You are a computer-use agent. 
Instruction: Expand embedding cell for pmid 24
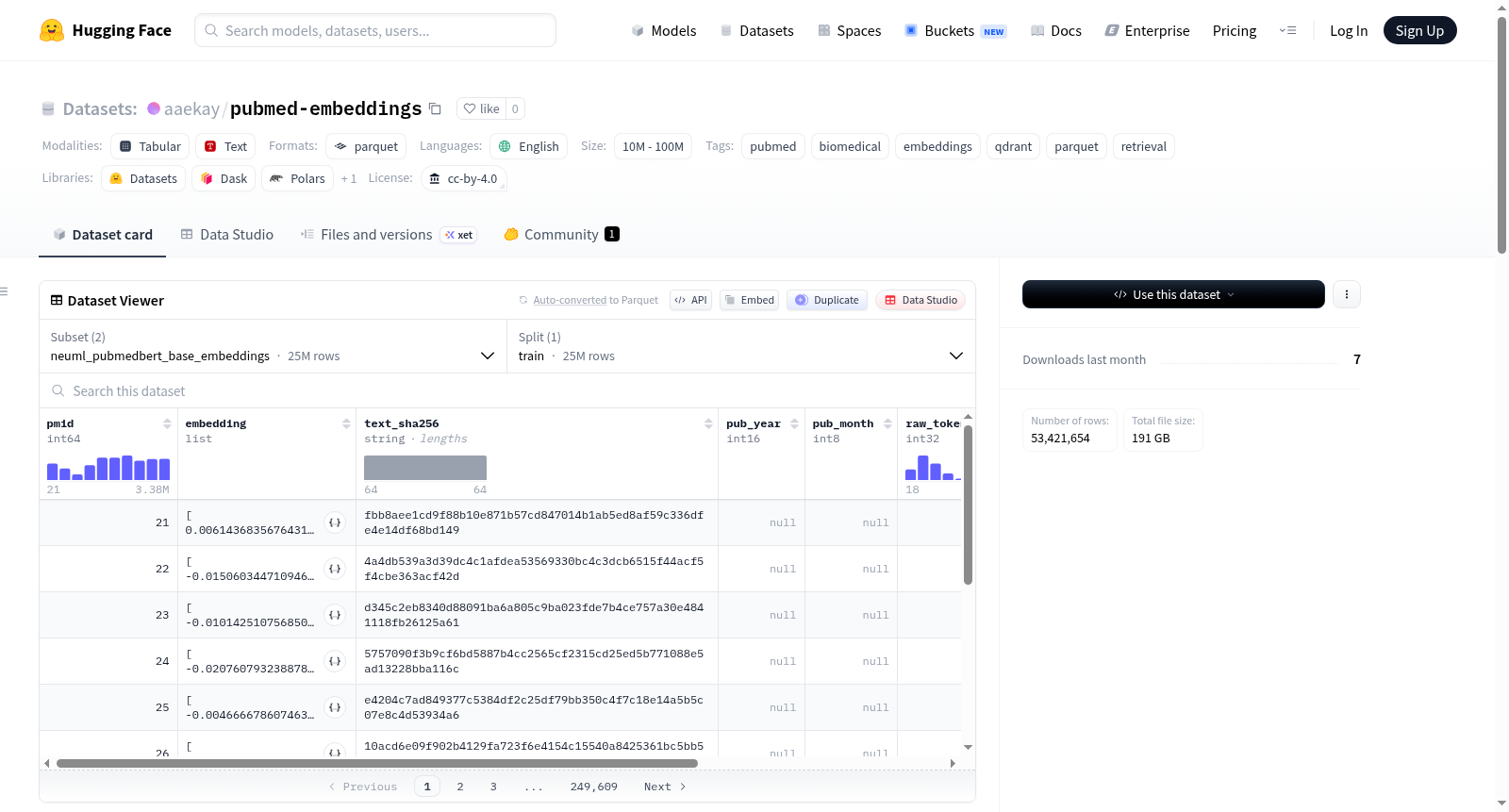pyautogui.click(x=335, y=661)
